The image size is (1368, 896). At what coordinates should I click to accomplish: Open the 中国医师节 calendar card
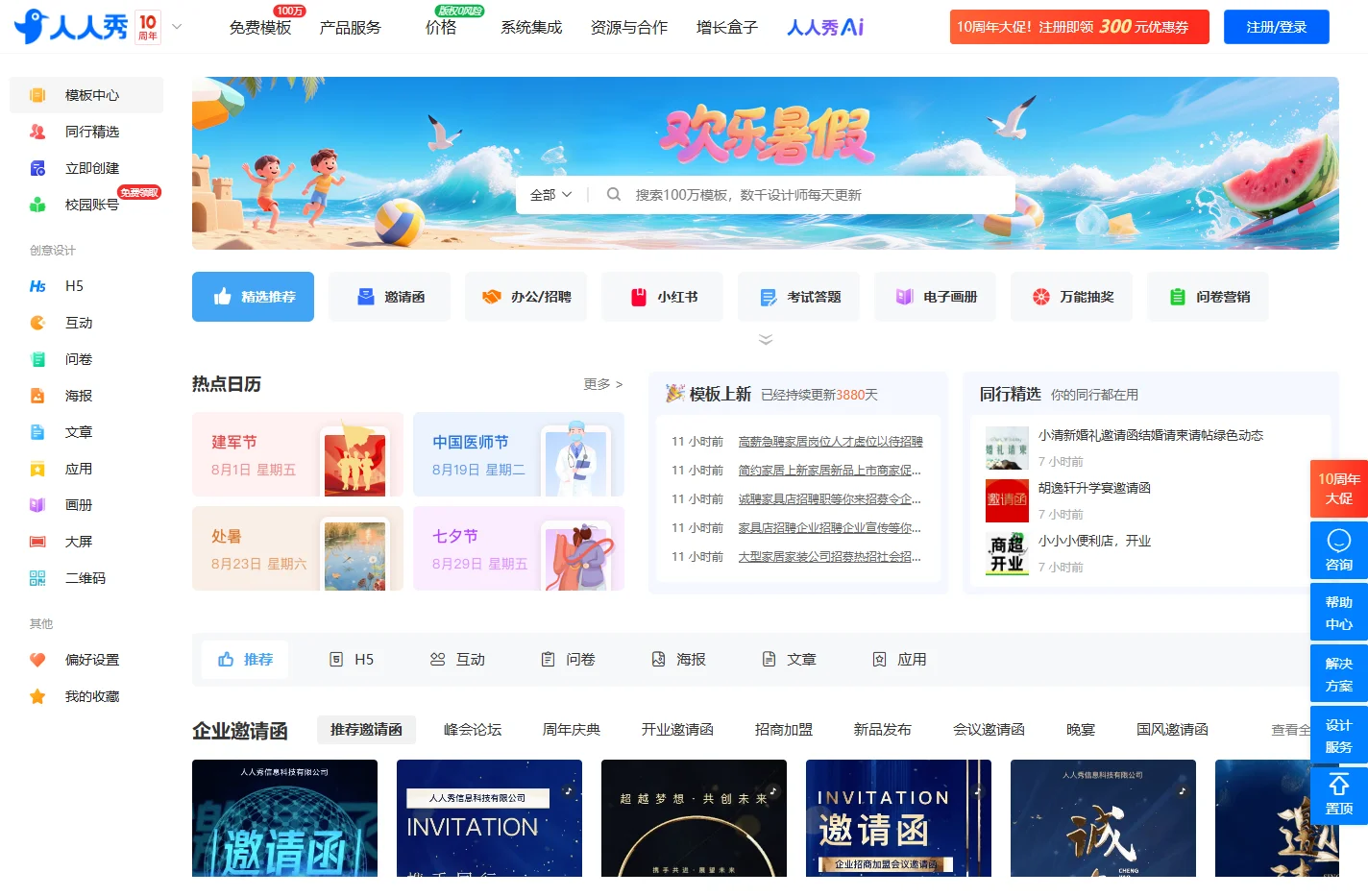[519, 454]
